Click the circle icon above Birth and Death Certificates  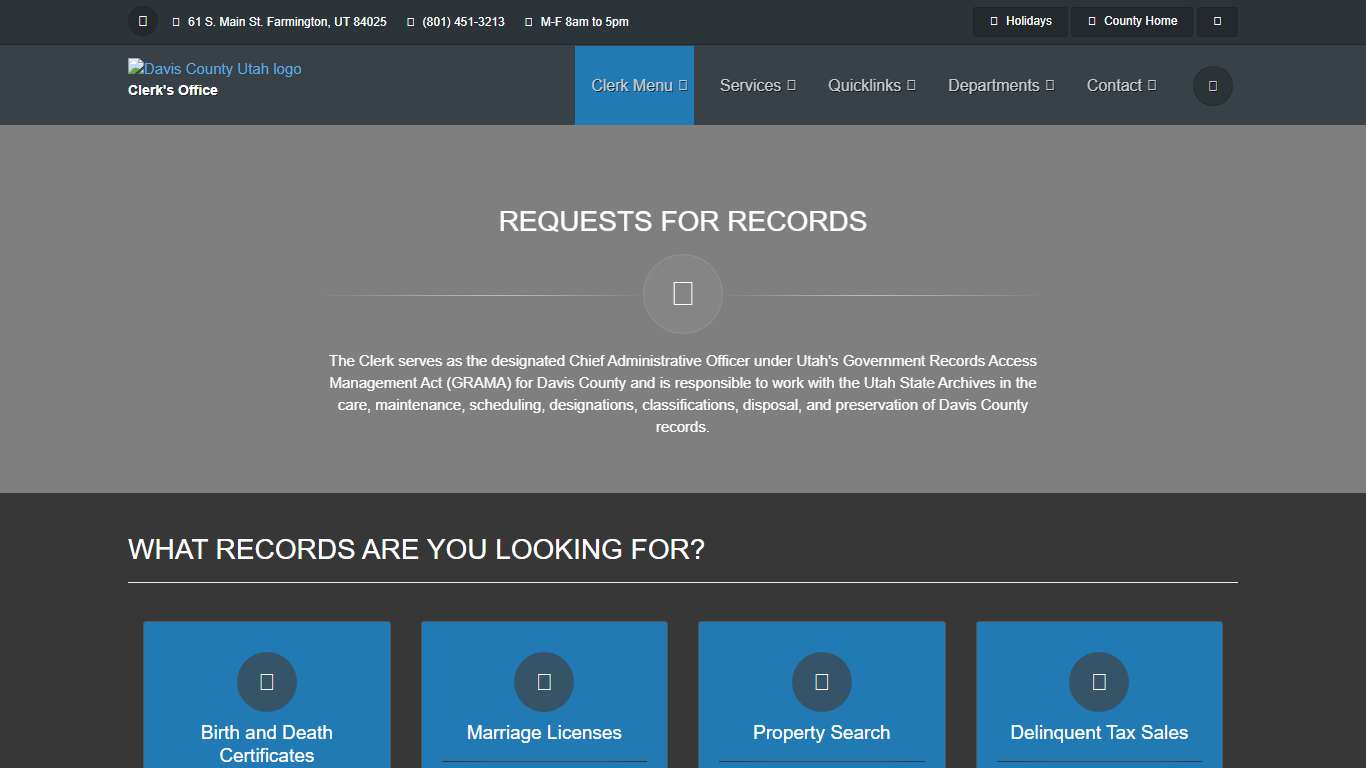[267, 682]
